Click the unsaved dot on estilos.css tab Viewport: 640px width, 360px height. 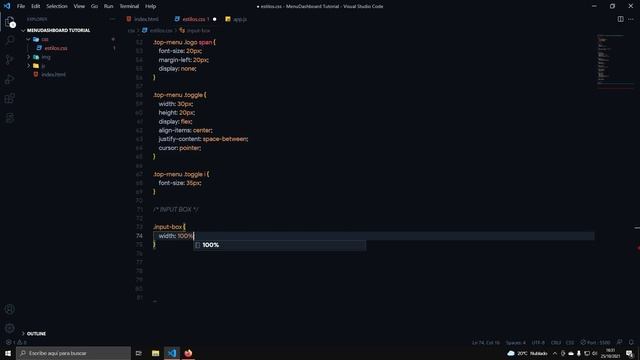pos(215,19)
